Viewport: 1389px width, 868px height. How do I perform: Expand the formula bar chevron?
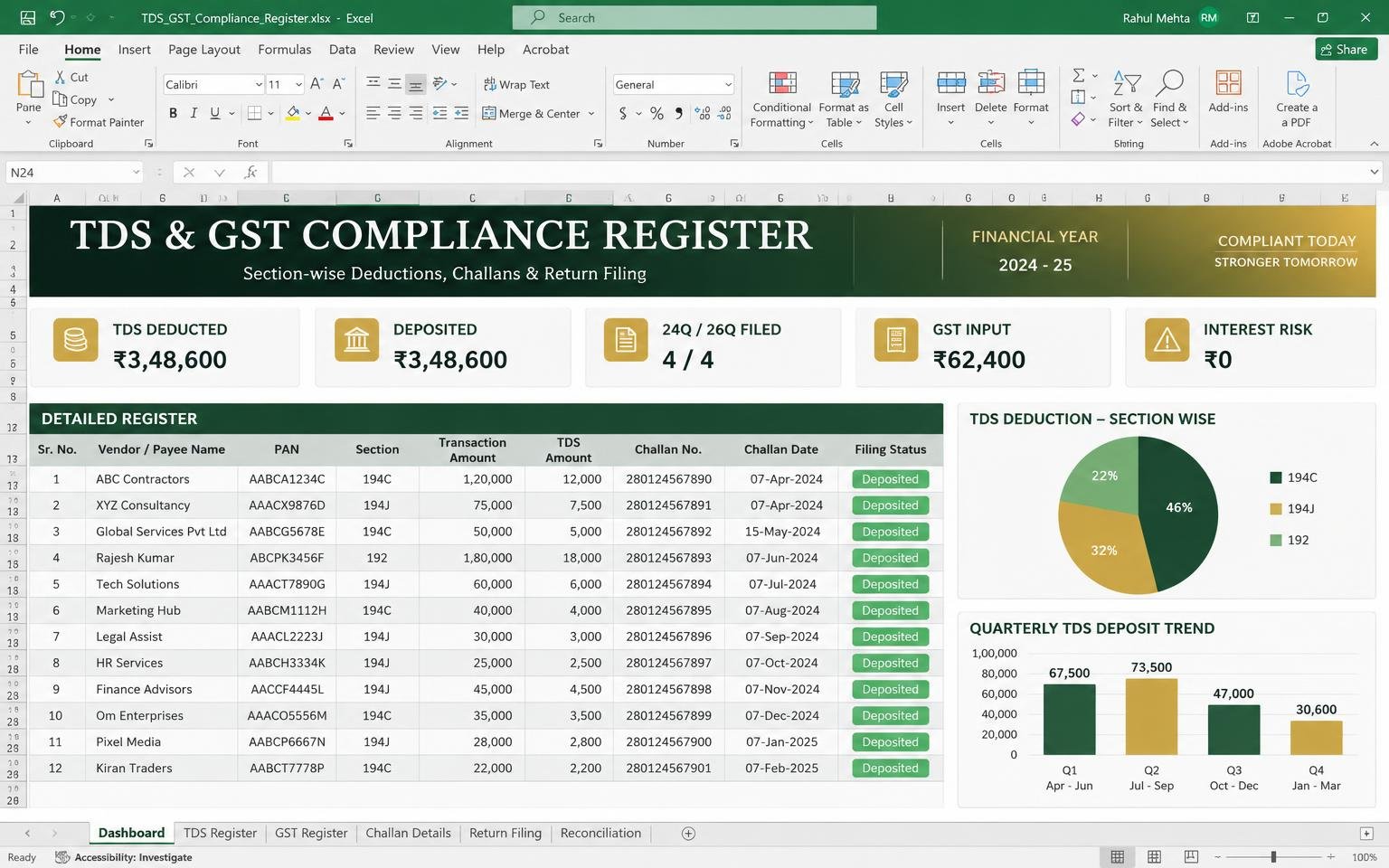(1375, 172)
